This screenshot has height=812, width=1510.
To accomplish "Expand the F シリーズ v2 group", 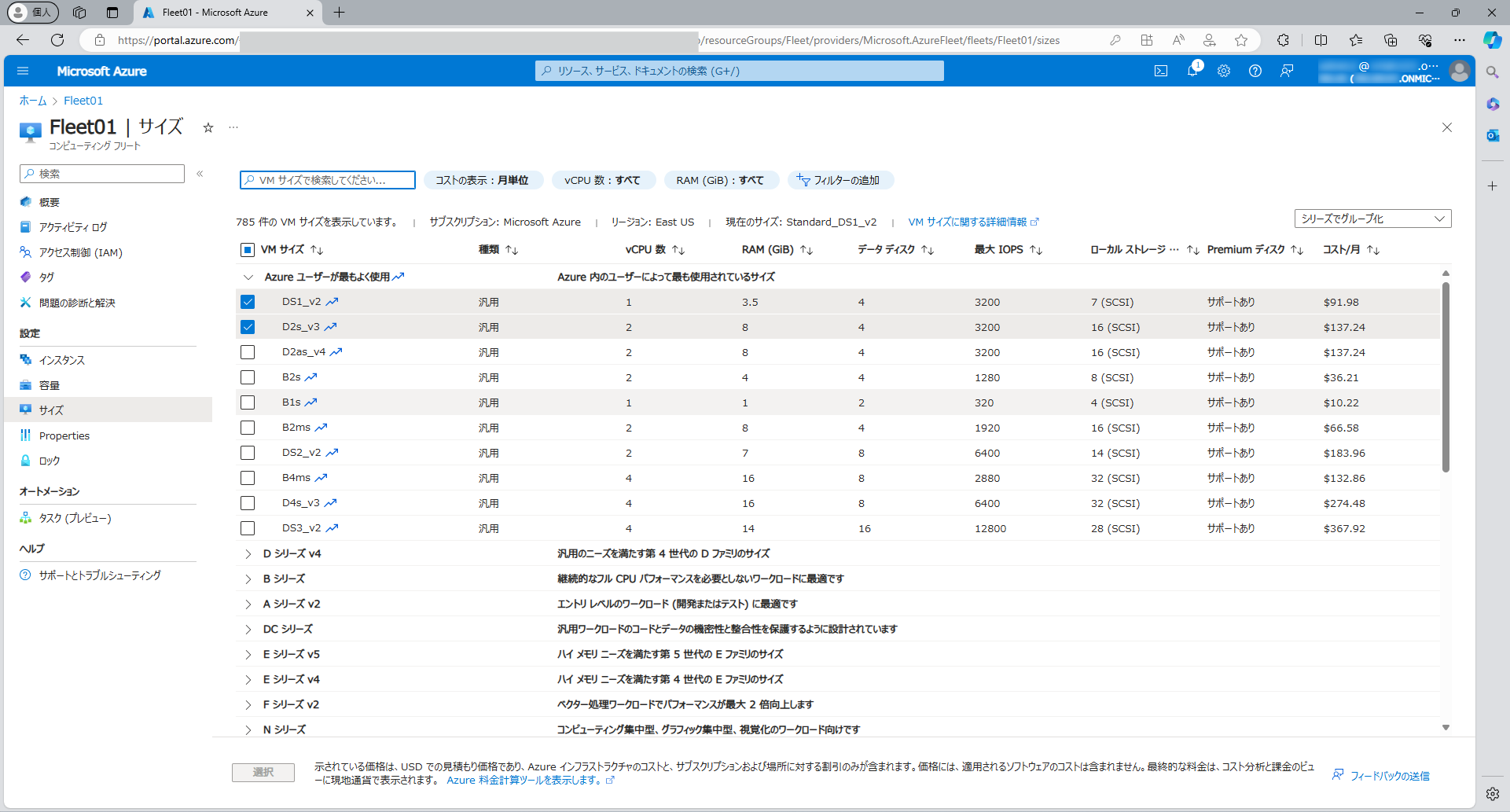I will pos(248,704).
